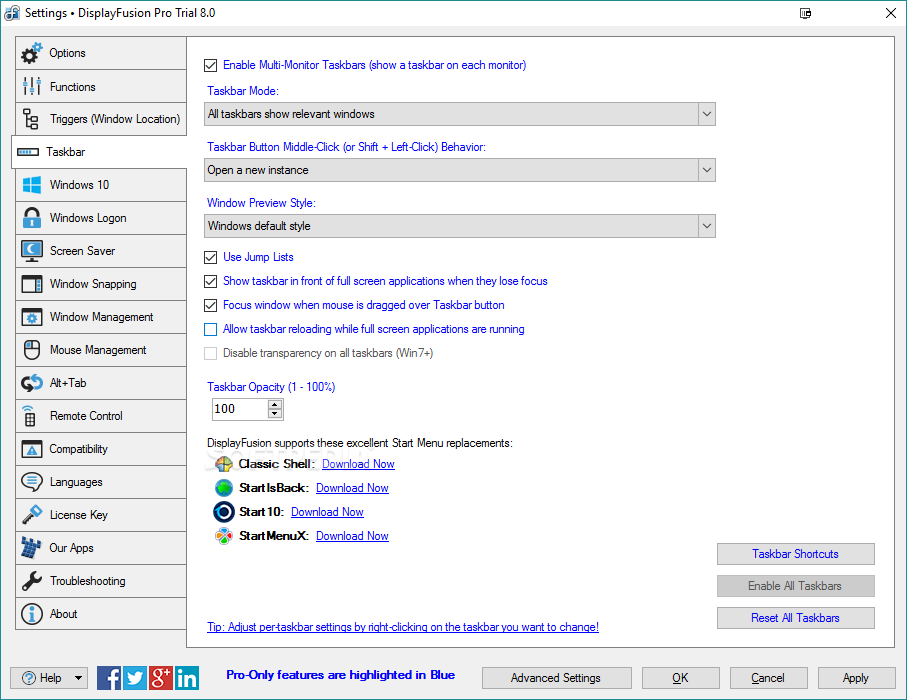
Task: Download StartMenuX via Download Now link
Action: tap(352, 536)
